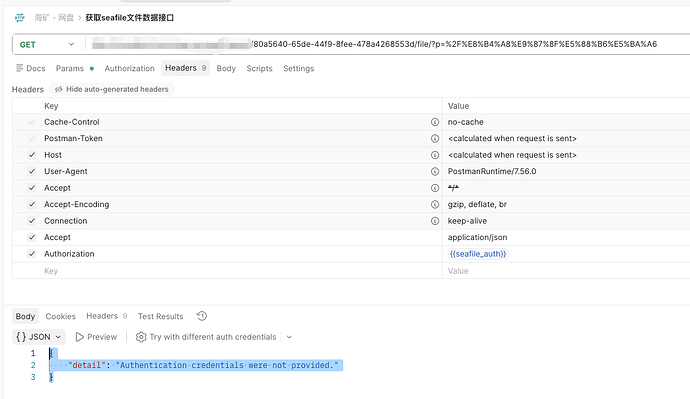This screenshot has height=399, width=690.
Task: Click the {{seafile_auth}} variable value
Action: point(478,254)
